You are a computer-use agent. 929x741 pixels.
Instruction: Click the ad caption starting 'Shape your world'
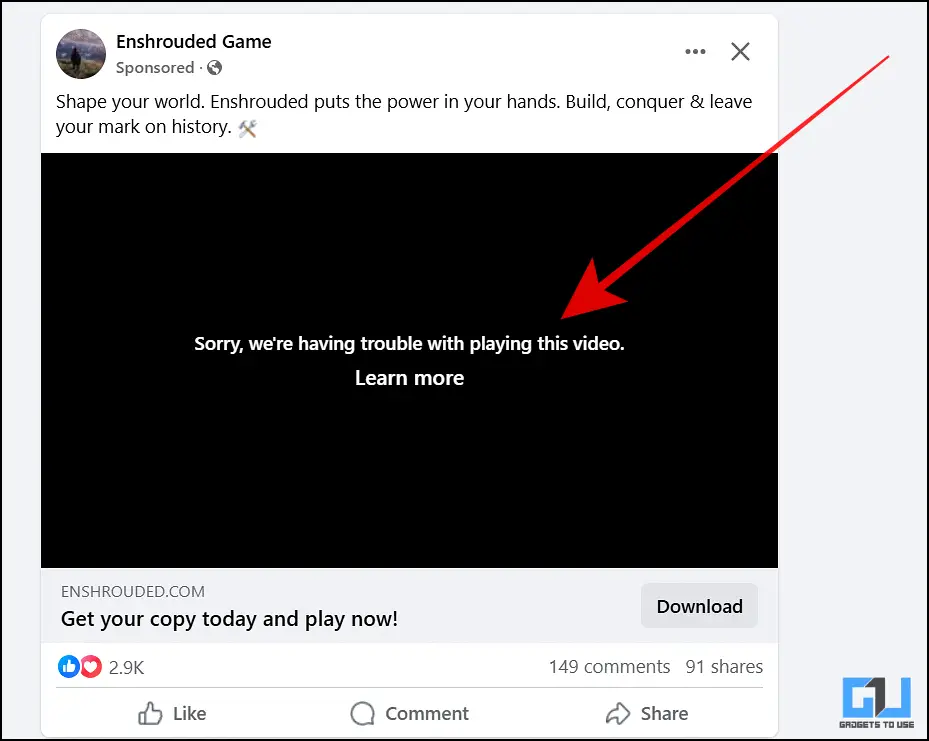[x=404, y=114]
